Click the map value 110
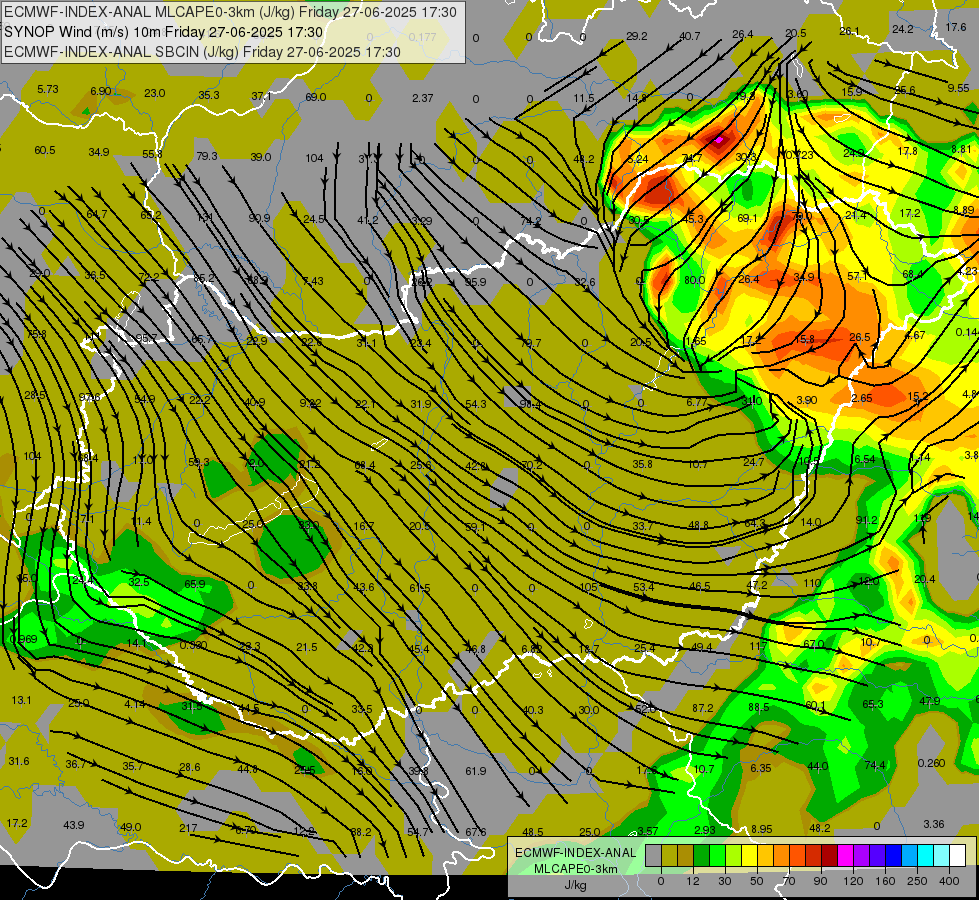 [x=812, y=583]
